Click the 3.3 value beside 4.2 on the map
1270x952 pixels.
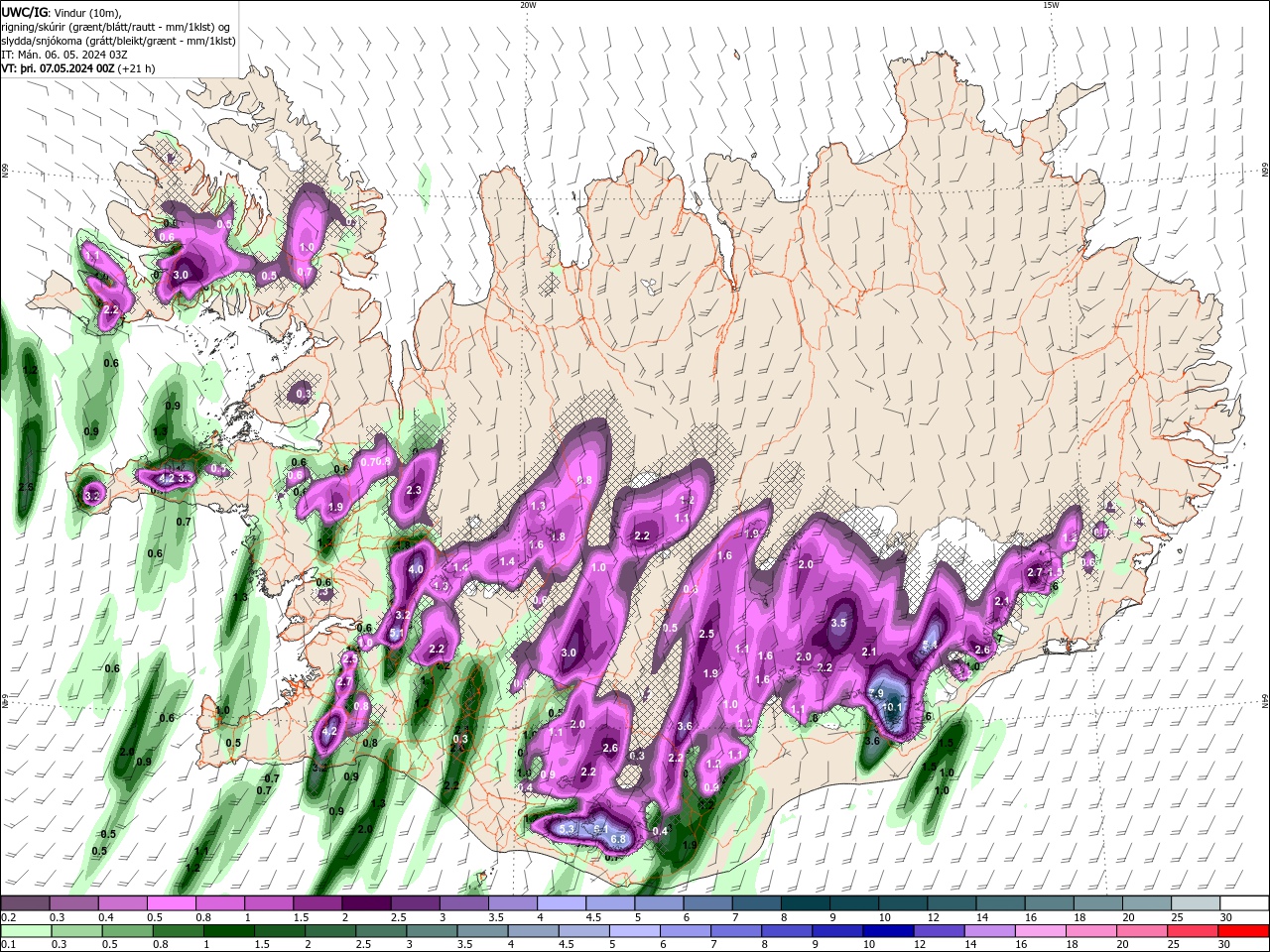pyautogui.click(x=185, y=478)
